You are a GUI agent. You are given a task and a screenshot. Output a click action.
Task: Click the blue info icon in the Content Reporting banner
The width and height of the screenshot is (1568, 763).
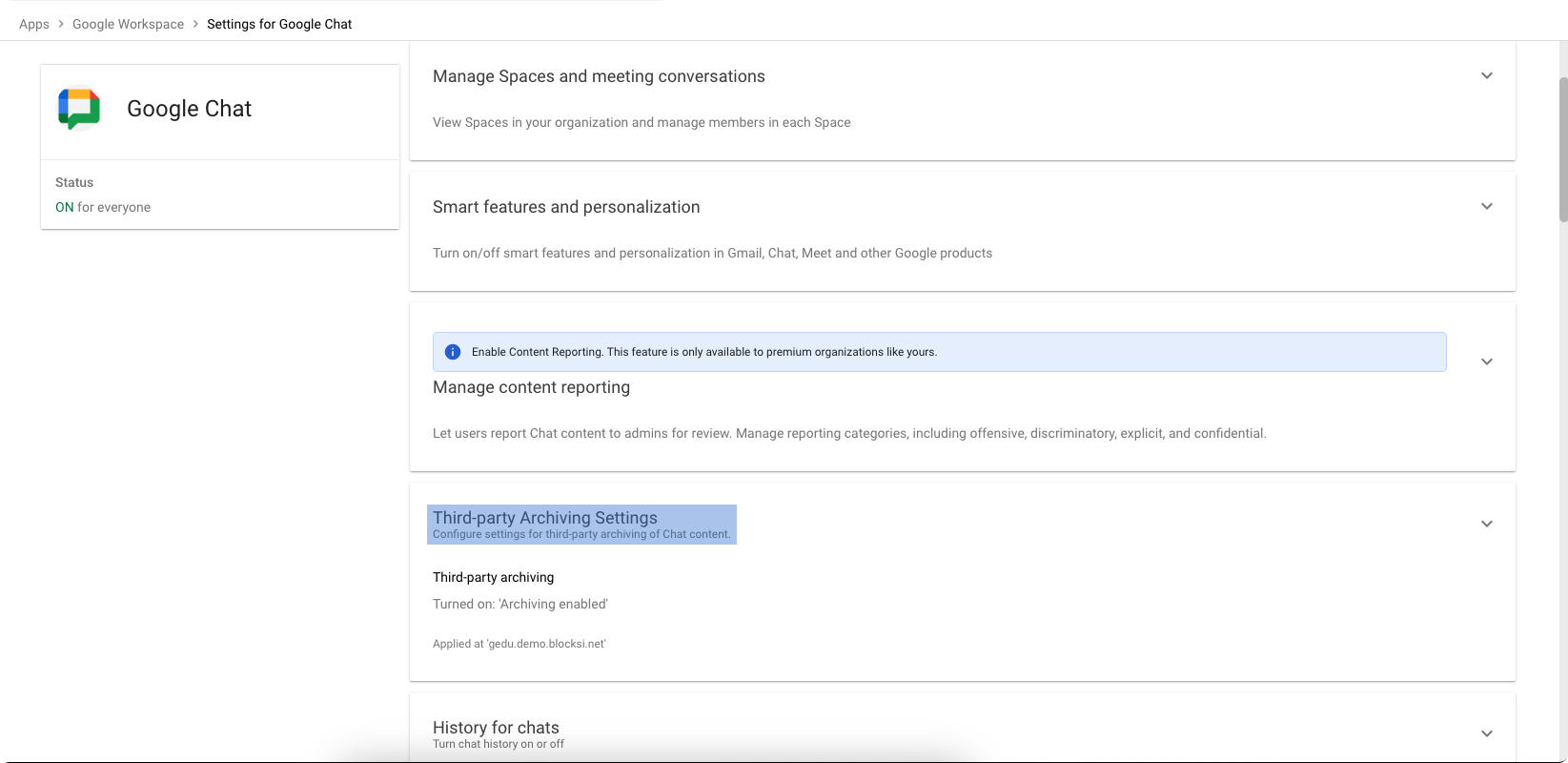point(453,352)
